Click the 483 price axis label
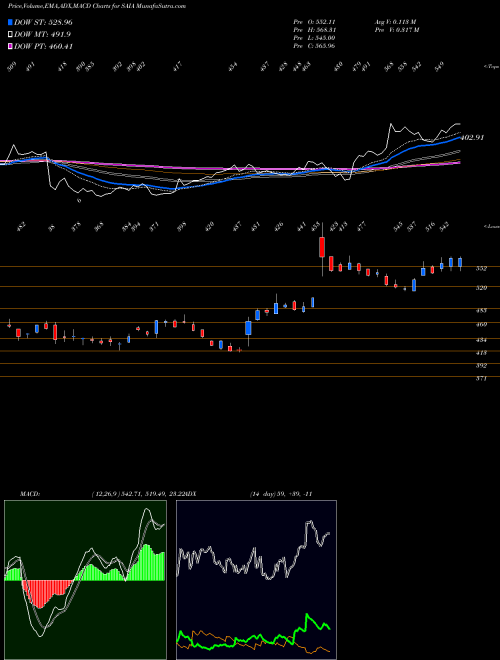Viewport: 500px width, 660px height. 481,310
